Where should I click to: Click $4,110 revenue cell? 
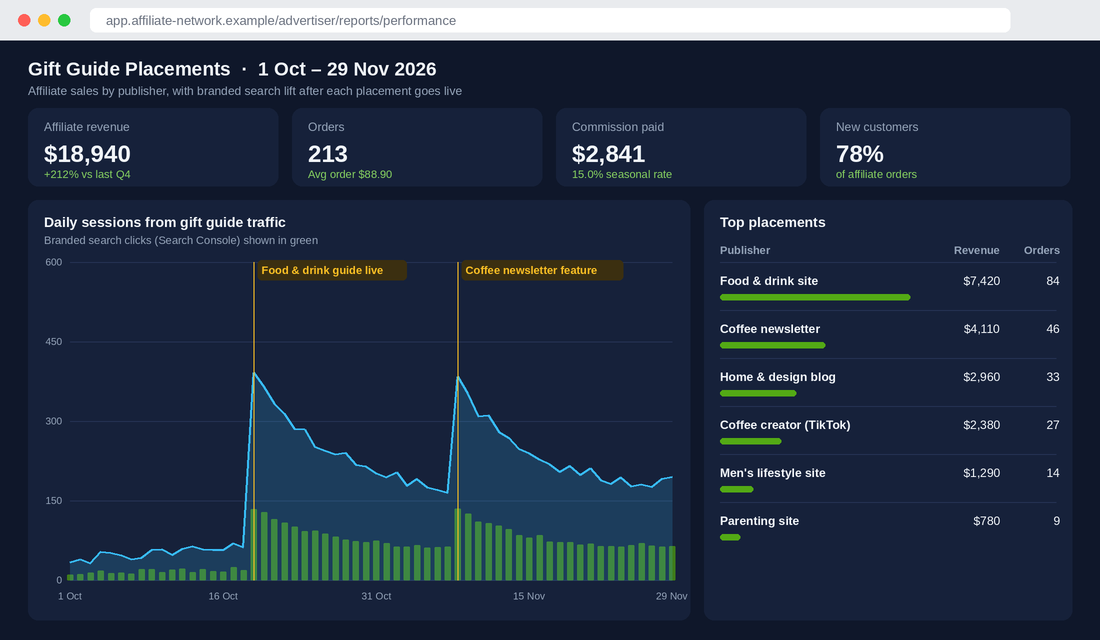(x=981, y=329)
